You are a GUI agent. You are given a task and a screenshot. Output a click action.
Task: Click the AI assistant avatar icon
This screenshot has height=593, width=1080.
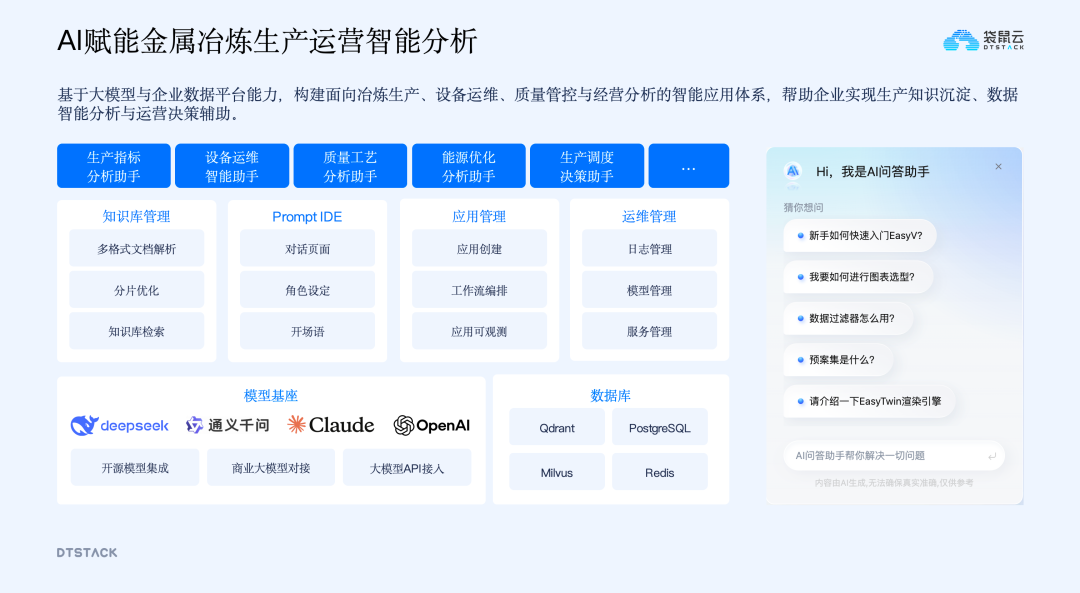point(793,171)
